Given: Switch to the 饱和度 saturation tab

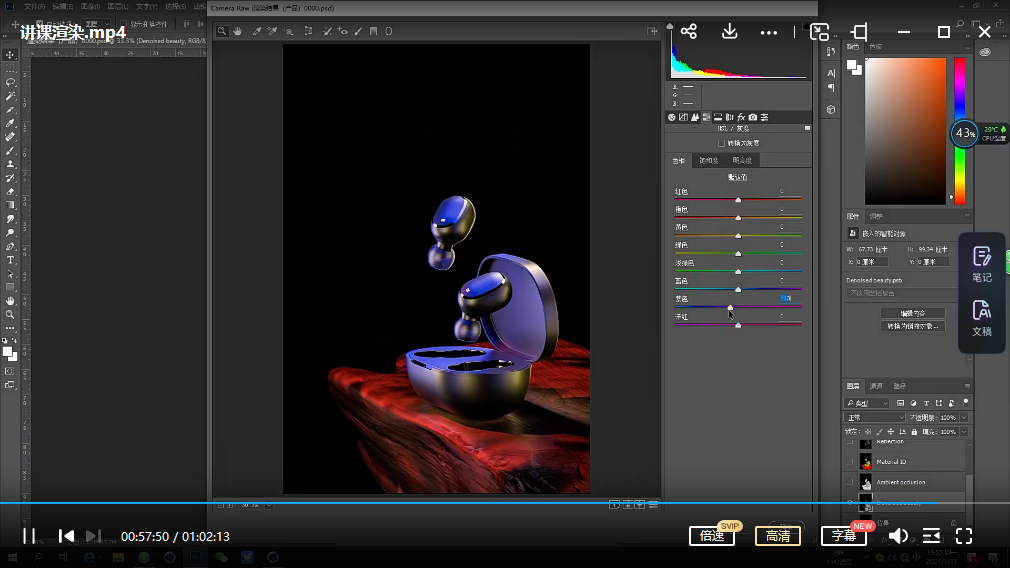Looking at the screenshot, I should [709, 160].
